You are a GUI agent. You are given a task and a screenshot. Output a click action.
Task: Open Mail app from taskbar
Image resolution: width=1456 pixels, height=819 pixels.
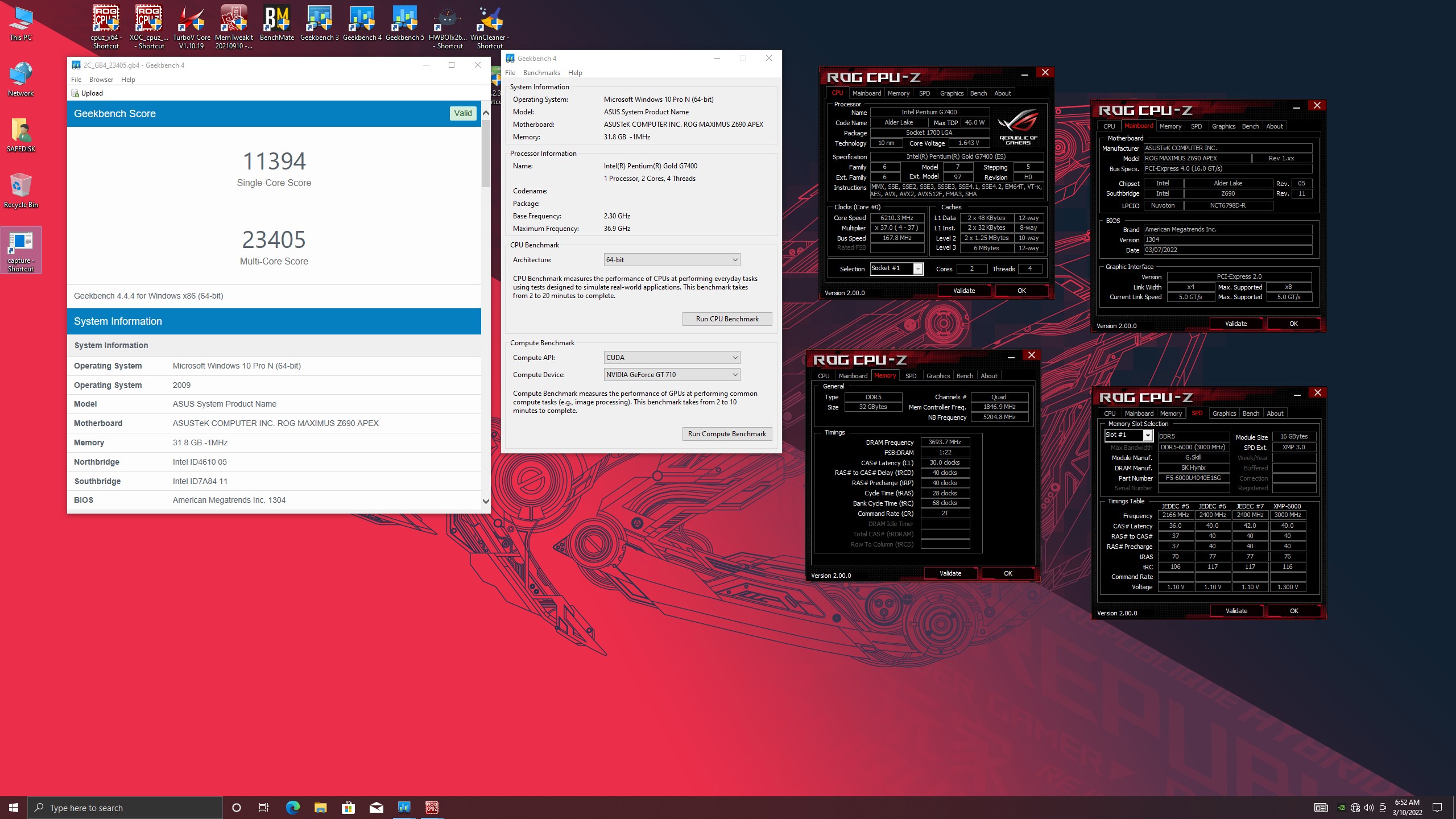[x=376, y=808]
